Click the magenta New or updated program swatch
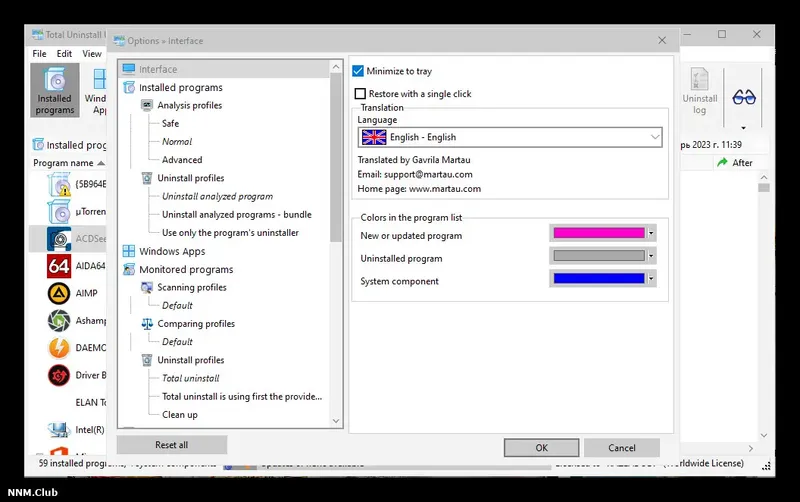 click(599, 233)
